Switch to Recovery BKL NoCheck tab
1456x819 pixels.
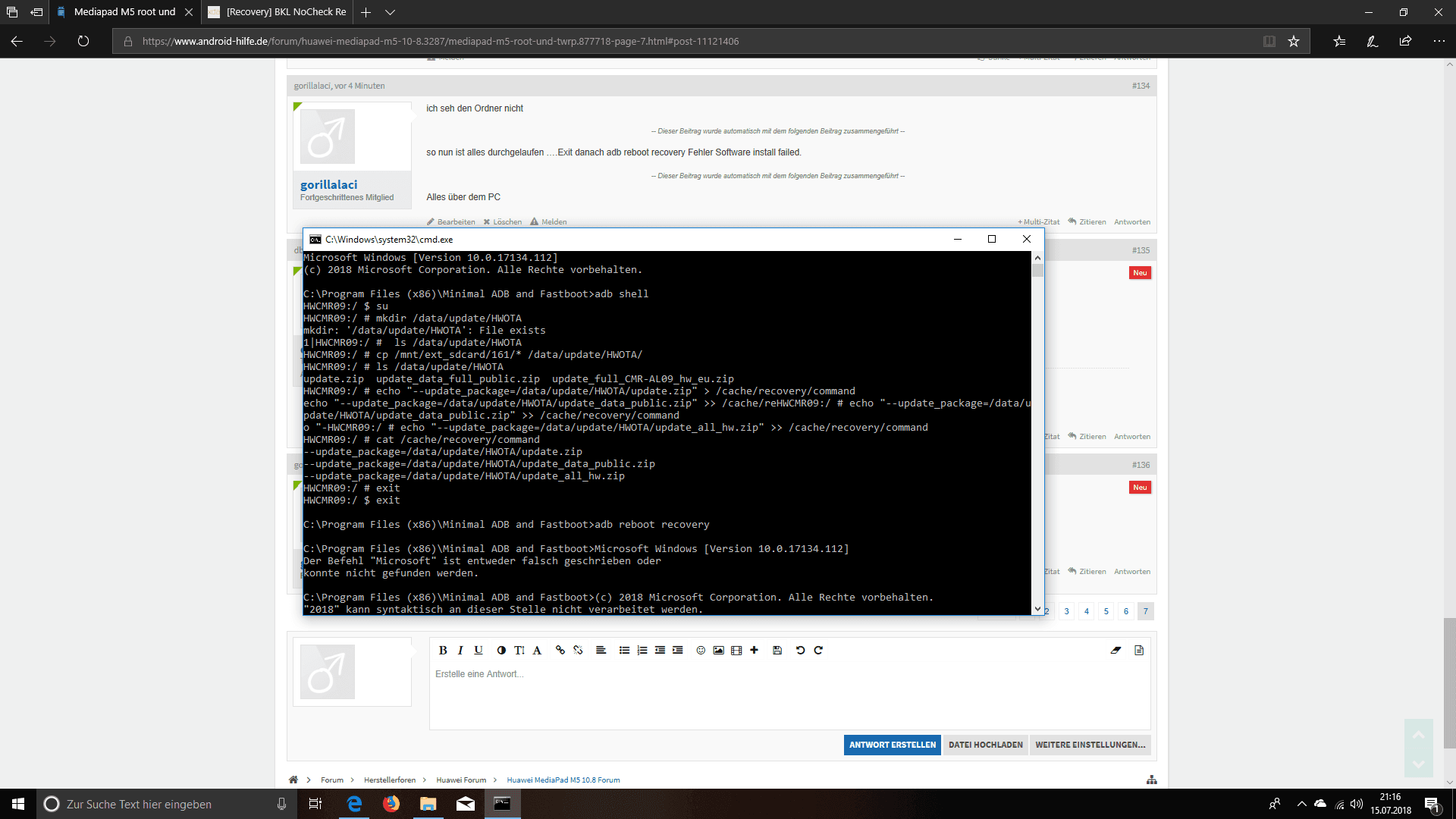278,12
